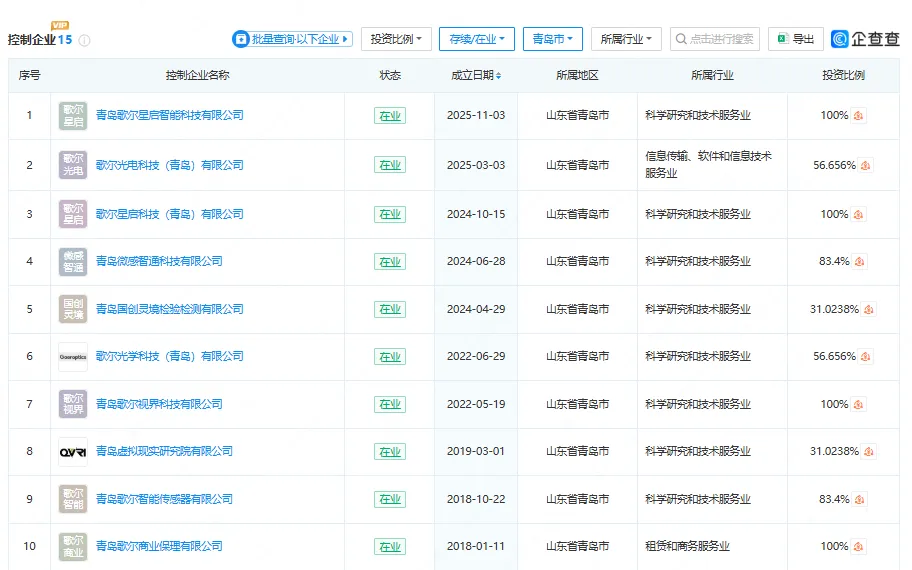The width and height of the screenshot is (912, 570).
Task: Click equity chain icon next to 青岛微感智通's 83.4%
Action: (859, 262)
